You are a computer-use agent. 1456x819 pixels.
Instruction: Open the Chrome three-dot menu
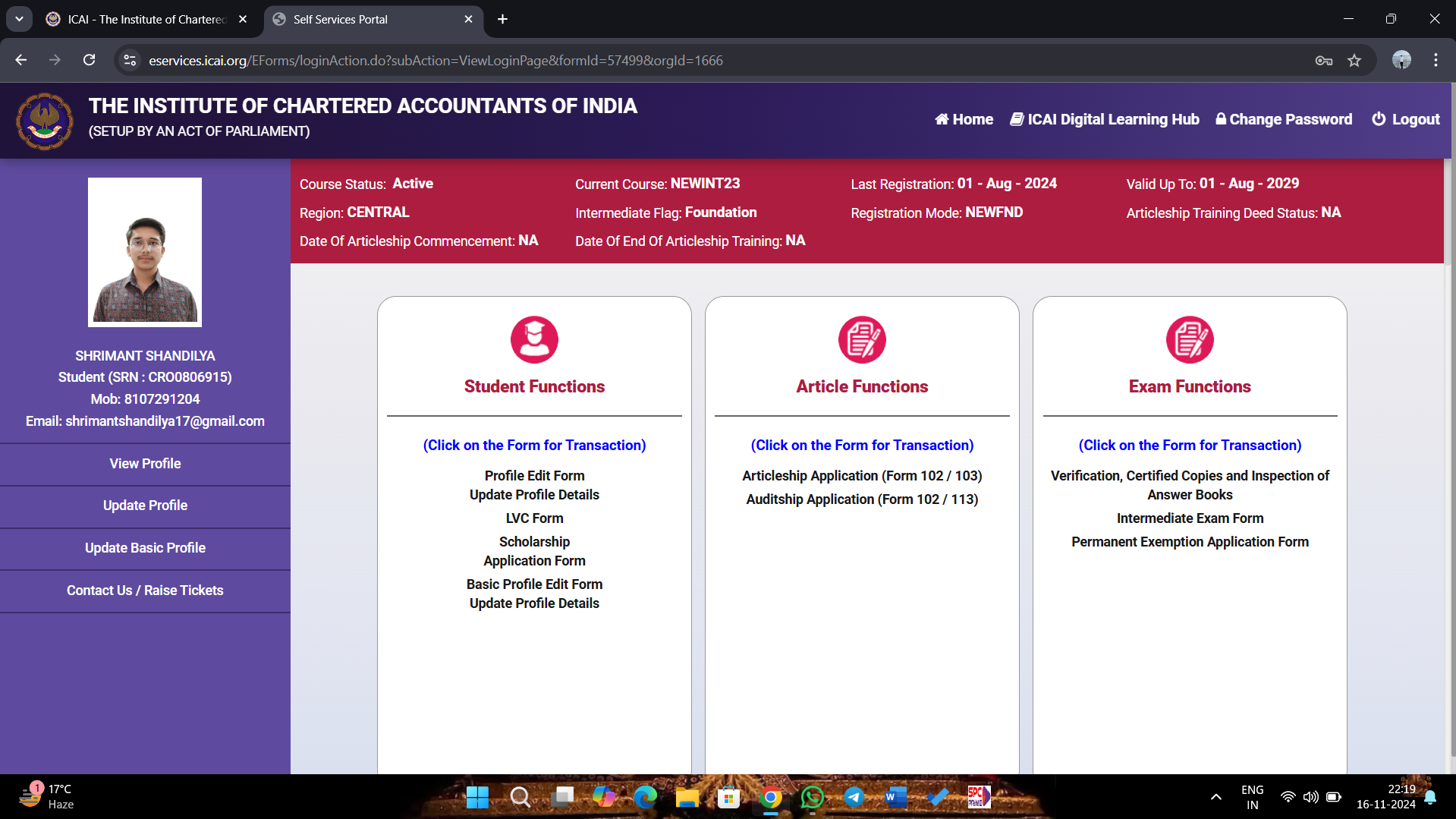pyautogui.click(x=1436, y=61)
